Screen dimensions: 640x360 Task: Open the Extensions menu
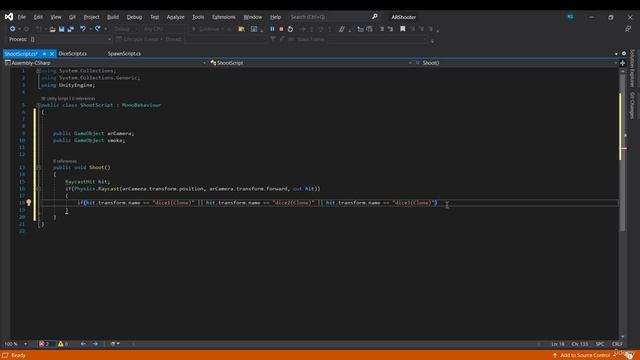pos(224,17)
